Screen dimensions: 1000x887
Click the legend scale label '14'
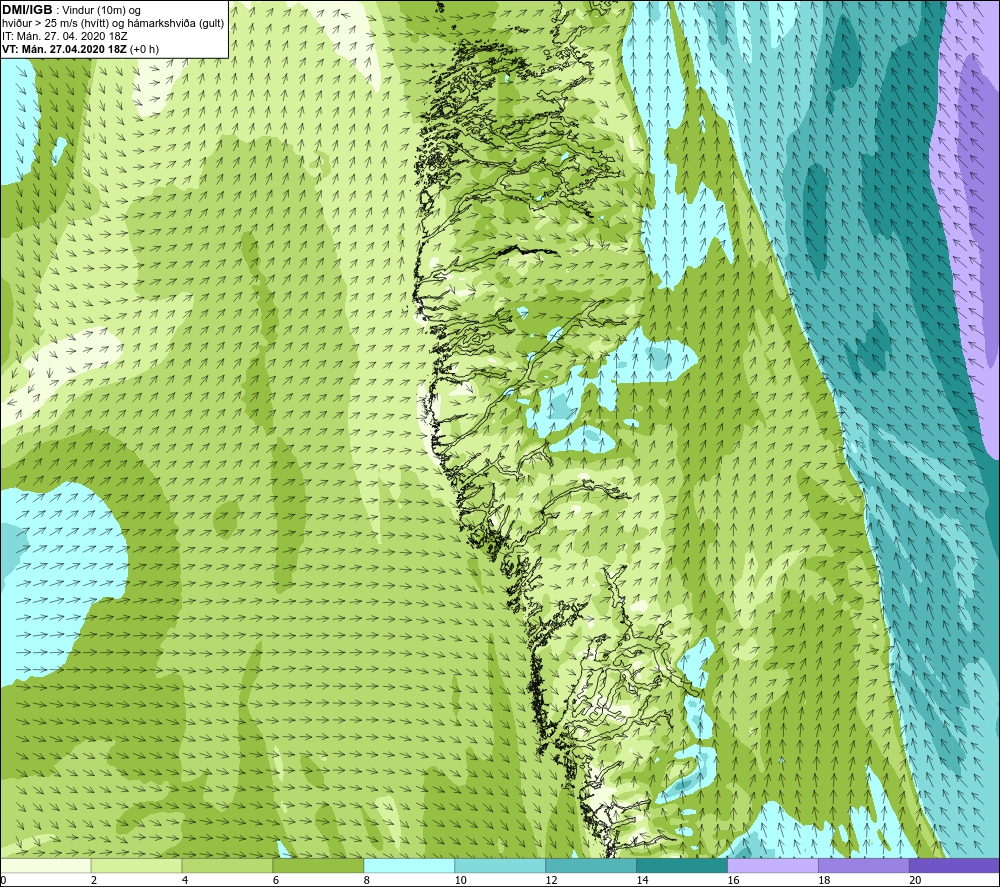(x=642, y=880)
